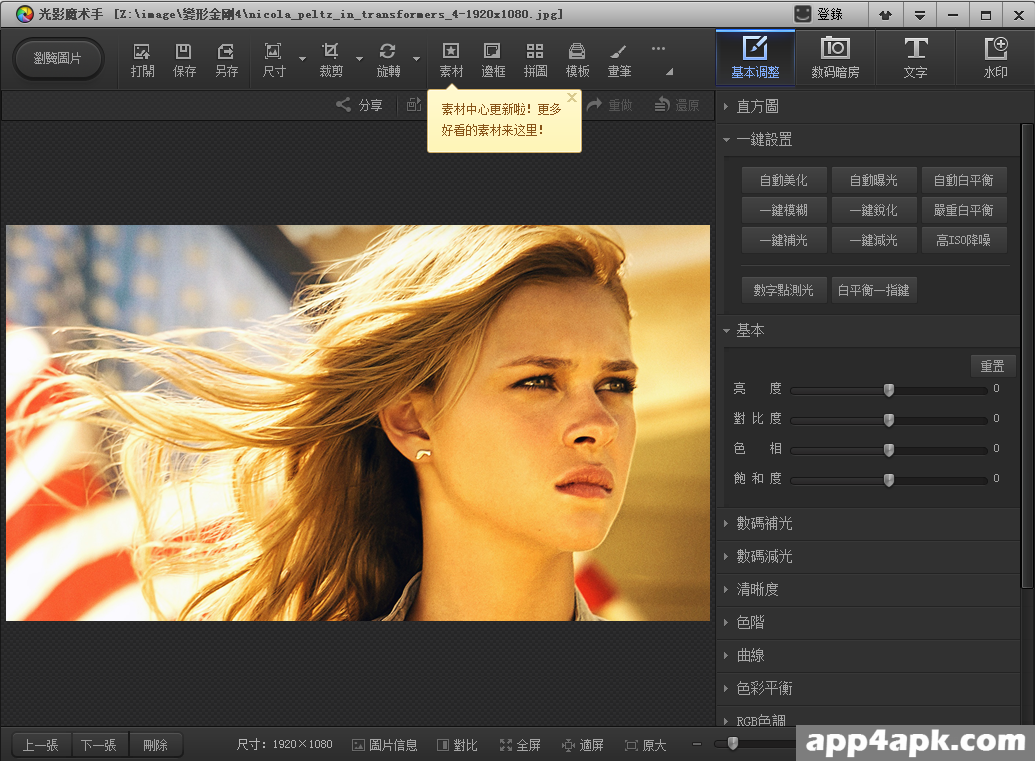1035x761 pixels.
Task: Open dropdown arrow next to 裁剪
Action: (x=360, y=59)
